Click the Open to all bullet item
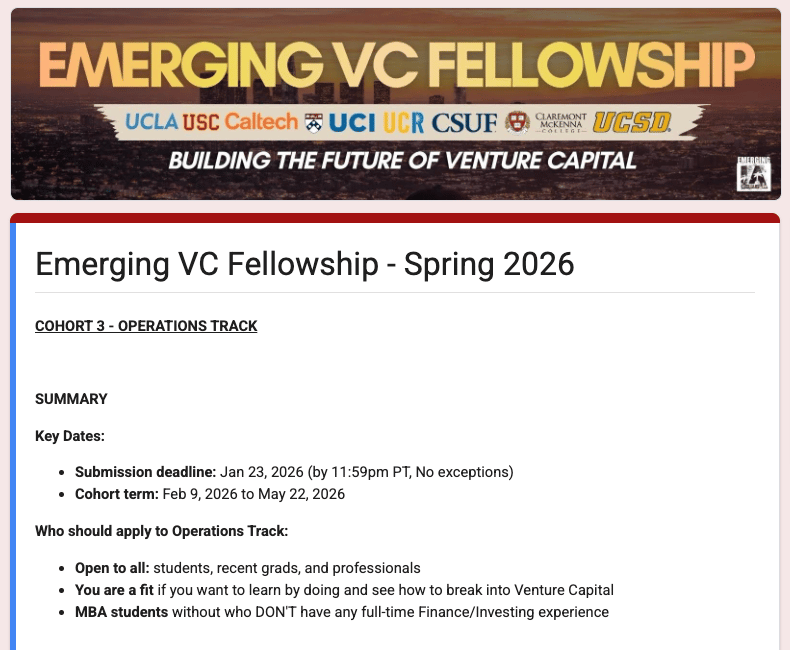This screenshot has width=790, height=650. click(x=248, y=568)
